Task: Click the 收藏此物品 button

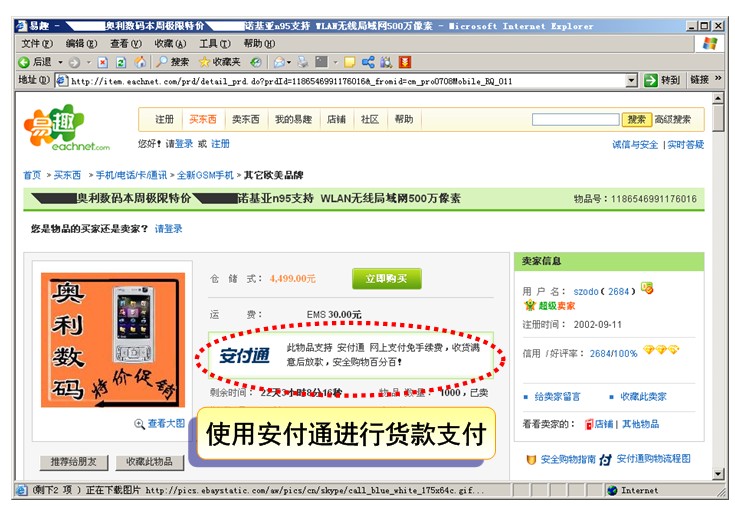Action: 150,462
